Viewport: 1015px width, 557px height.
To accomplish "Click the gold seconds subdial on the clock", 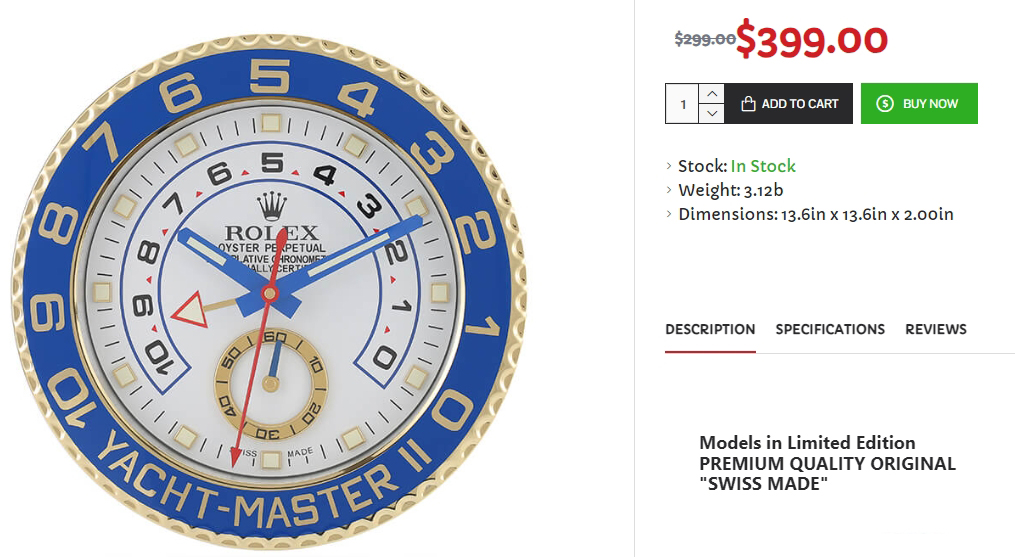I will click(x=271, y=383).
